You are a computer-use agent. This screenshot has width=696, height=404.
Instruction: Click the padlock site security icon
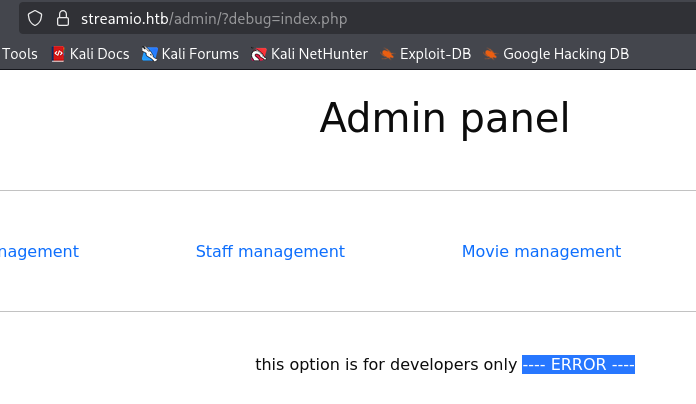click(62, 18)
